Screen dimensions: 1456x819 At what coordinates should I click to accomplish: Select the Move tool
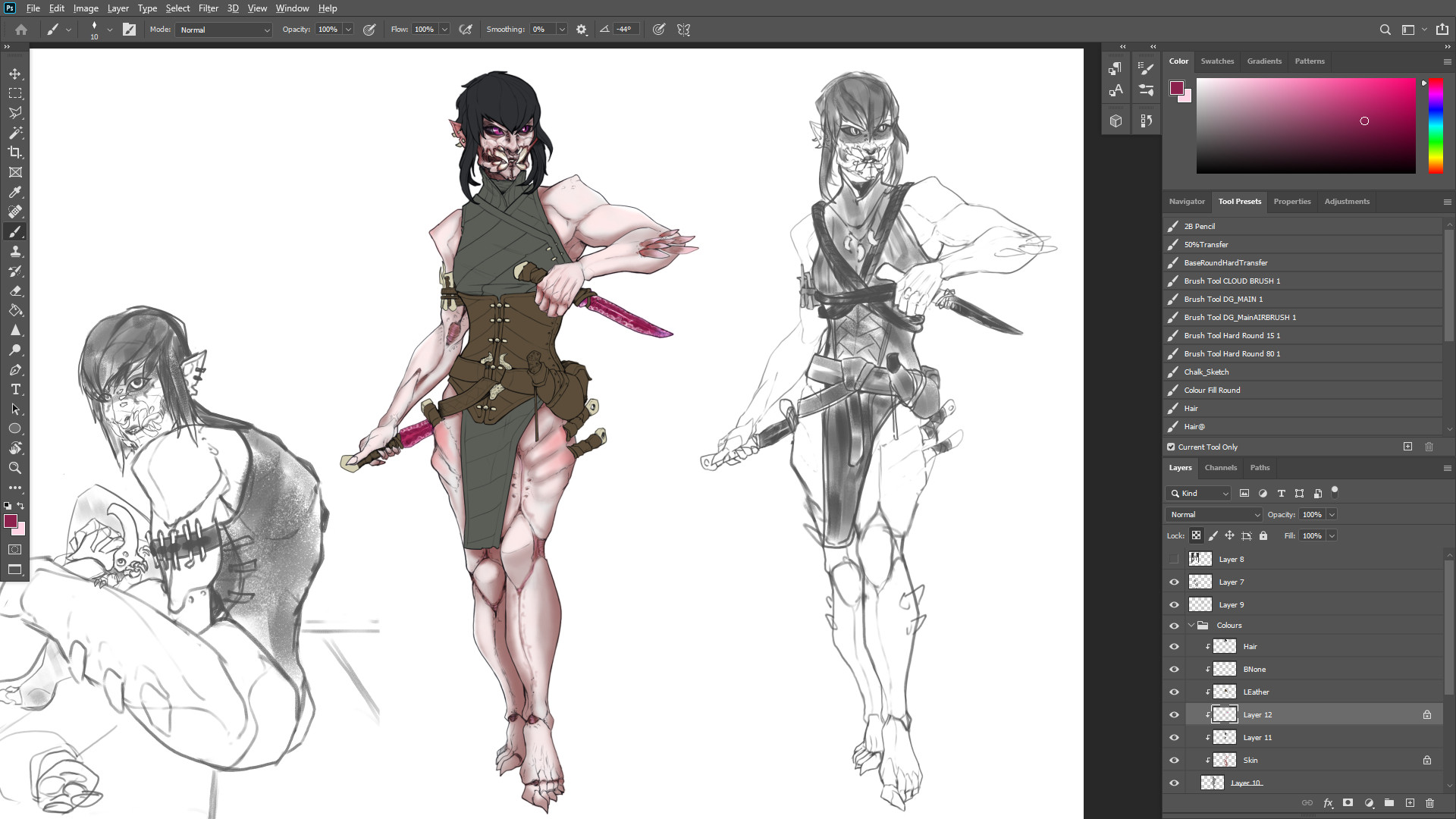15,74
